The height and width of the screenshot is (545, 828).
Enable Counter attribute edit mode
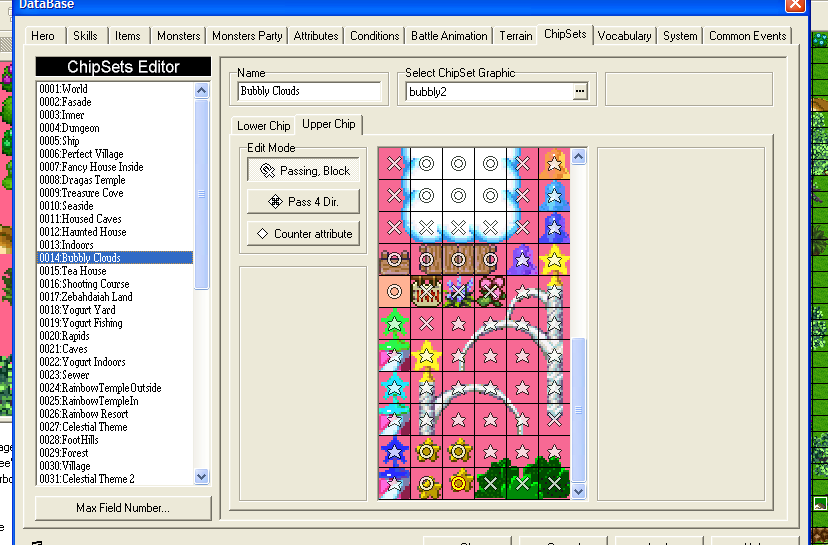click(303, 234)
